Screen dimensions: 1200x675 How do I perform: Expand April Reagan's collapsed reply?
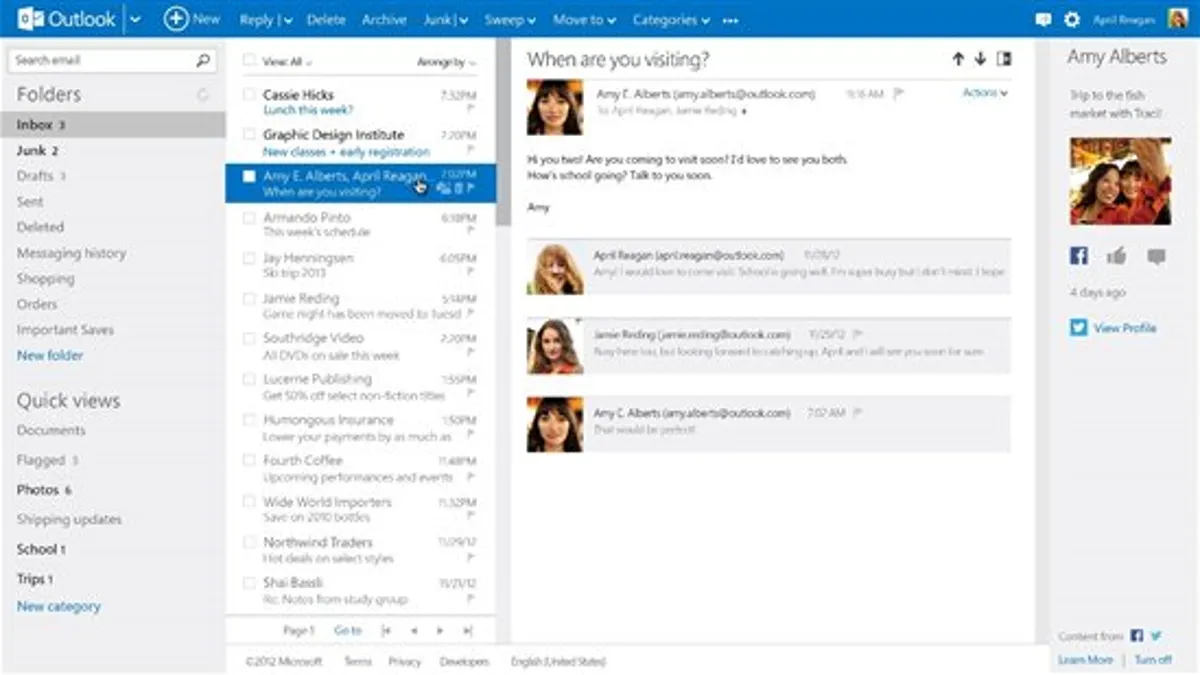(x=769, y=265)
